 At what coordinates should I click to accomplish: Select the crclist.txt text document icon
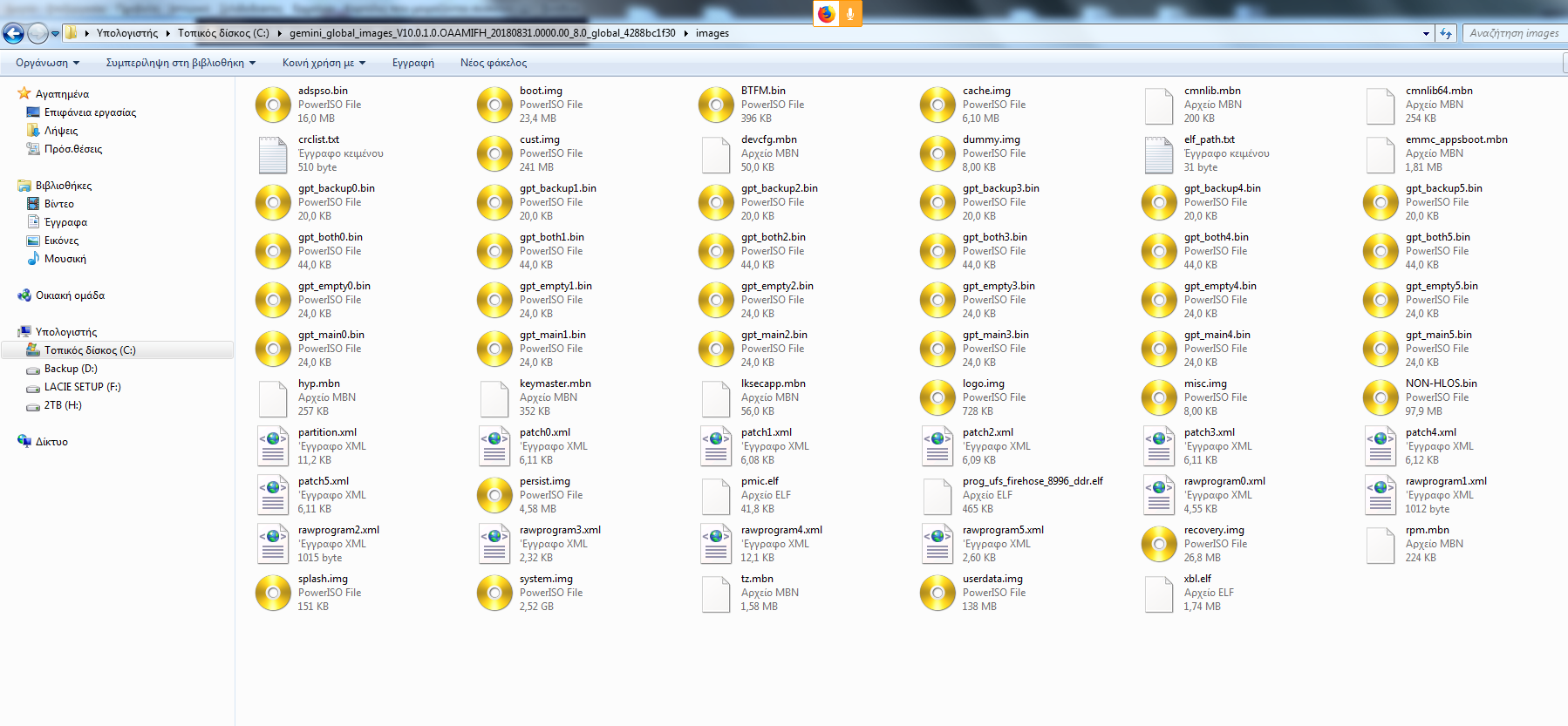(x=273, y=153)
